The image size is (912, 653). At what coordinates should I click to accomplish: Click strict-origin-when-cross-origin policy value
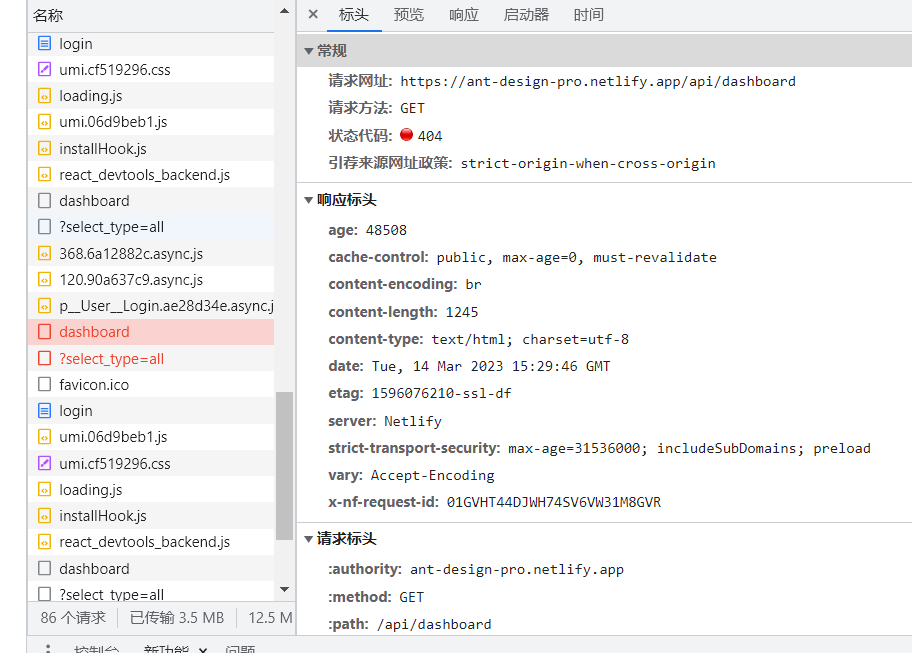[x=588, y=163]
